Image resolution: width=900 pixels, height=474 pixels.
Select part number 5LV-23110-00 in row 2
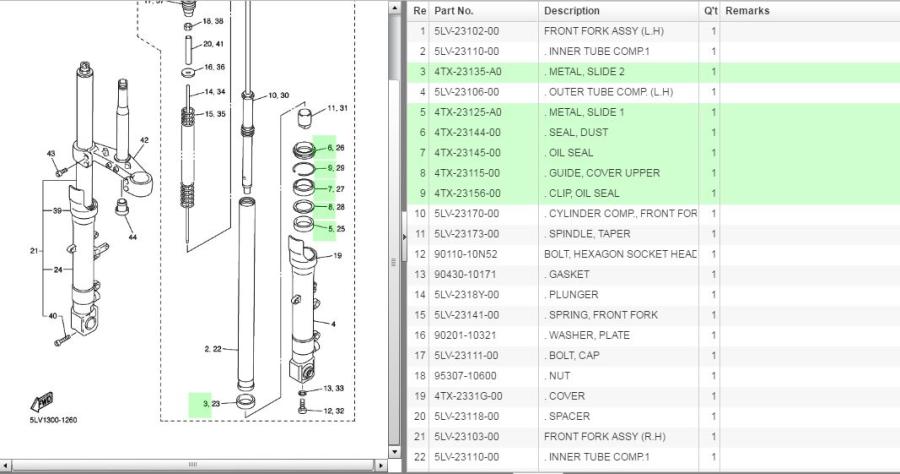click(467, 52)
